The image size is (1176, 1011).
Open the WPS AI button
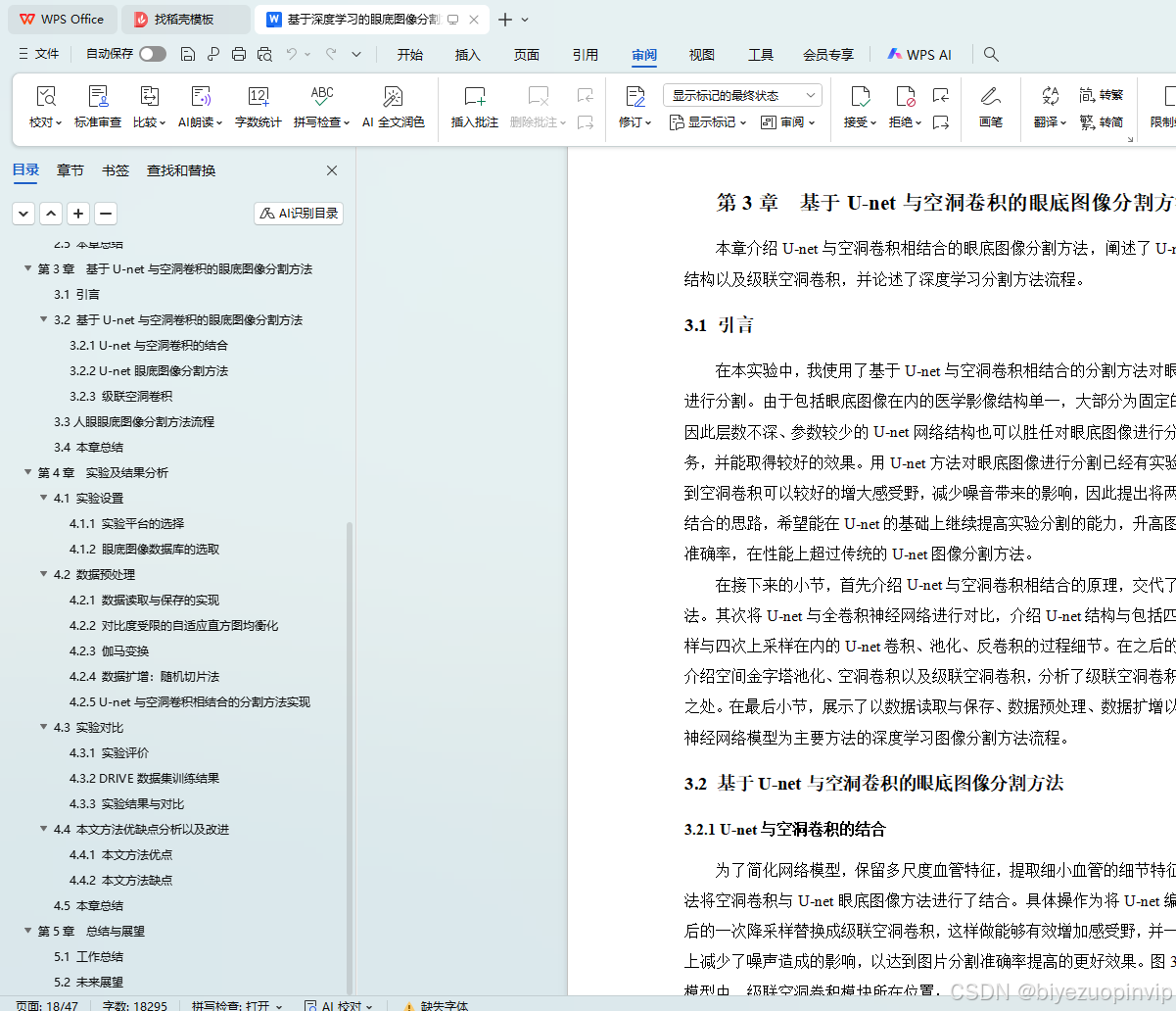point(919,55)
